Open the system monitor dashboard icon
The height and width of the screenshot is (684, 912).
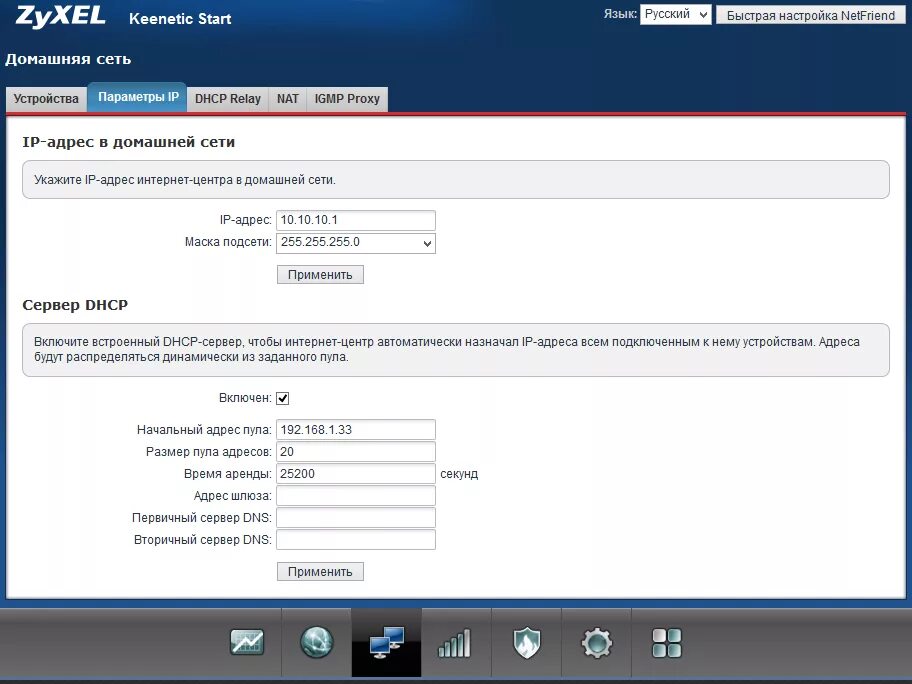(246, 643)
